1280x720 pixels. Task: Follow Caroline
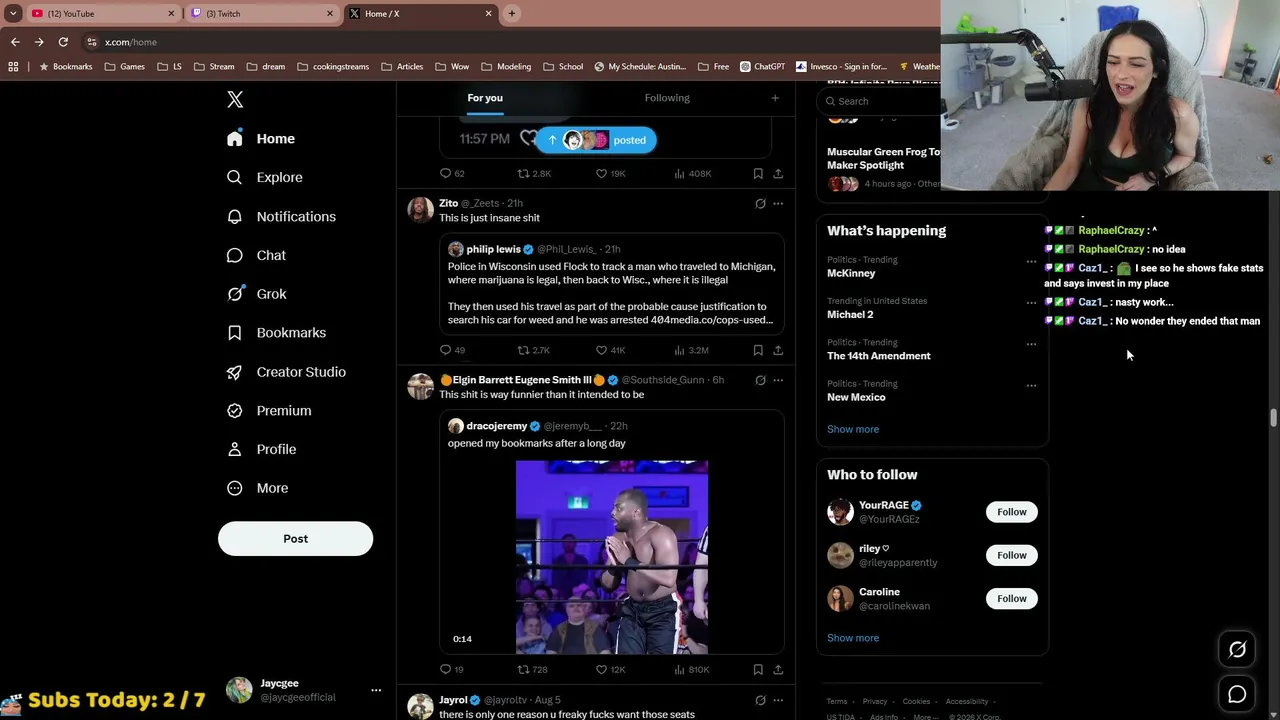(x=1011, y=598)
